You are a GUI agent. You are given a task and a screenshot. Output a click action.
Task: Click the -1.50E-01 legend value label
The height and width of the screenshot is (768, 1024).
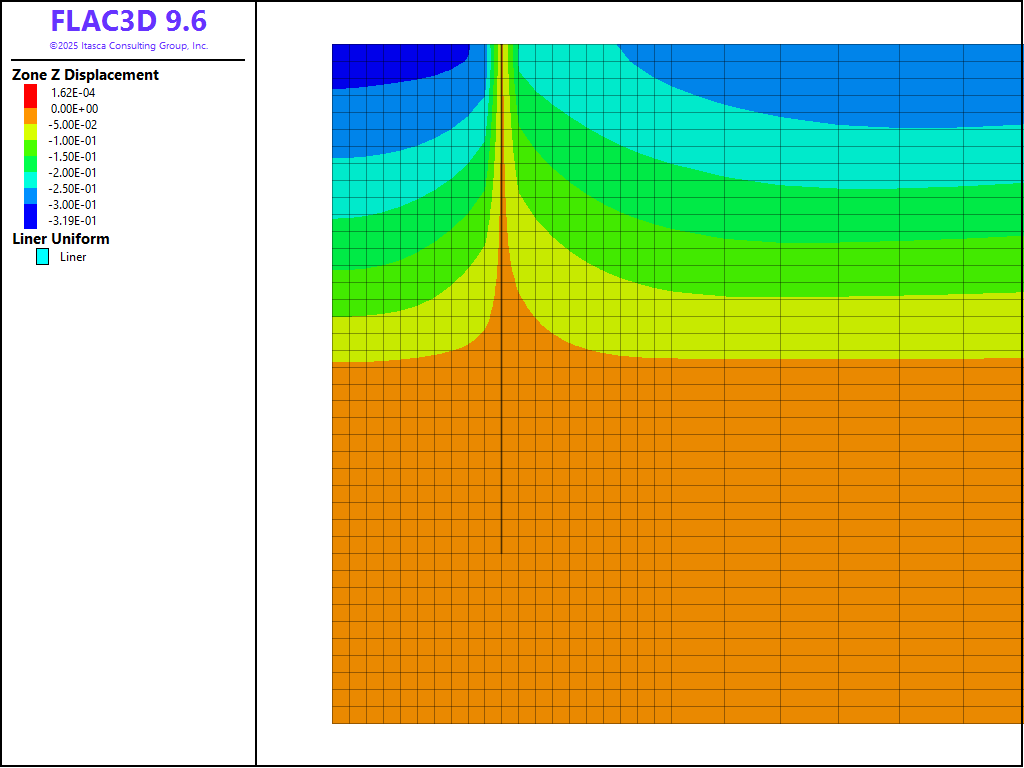(x=73, y=157)
